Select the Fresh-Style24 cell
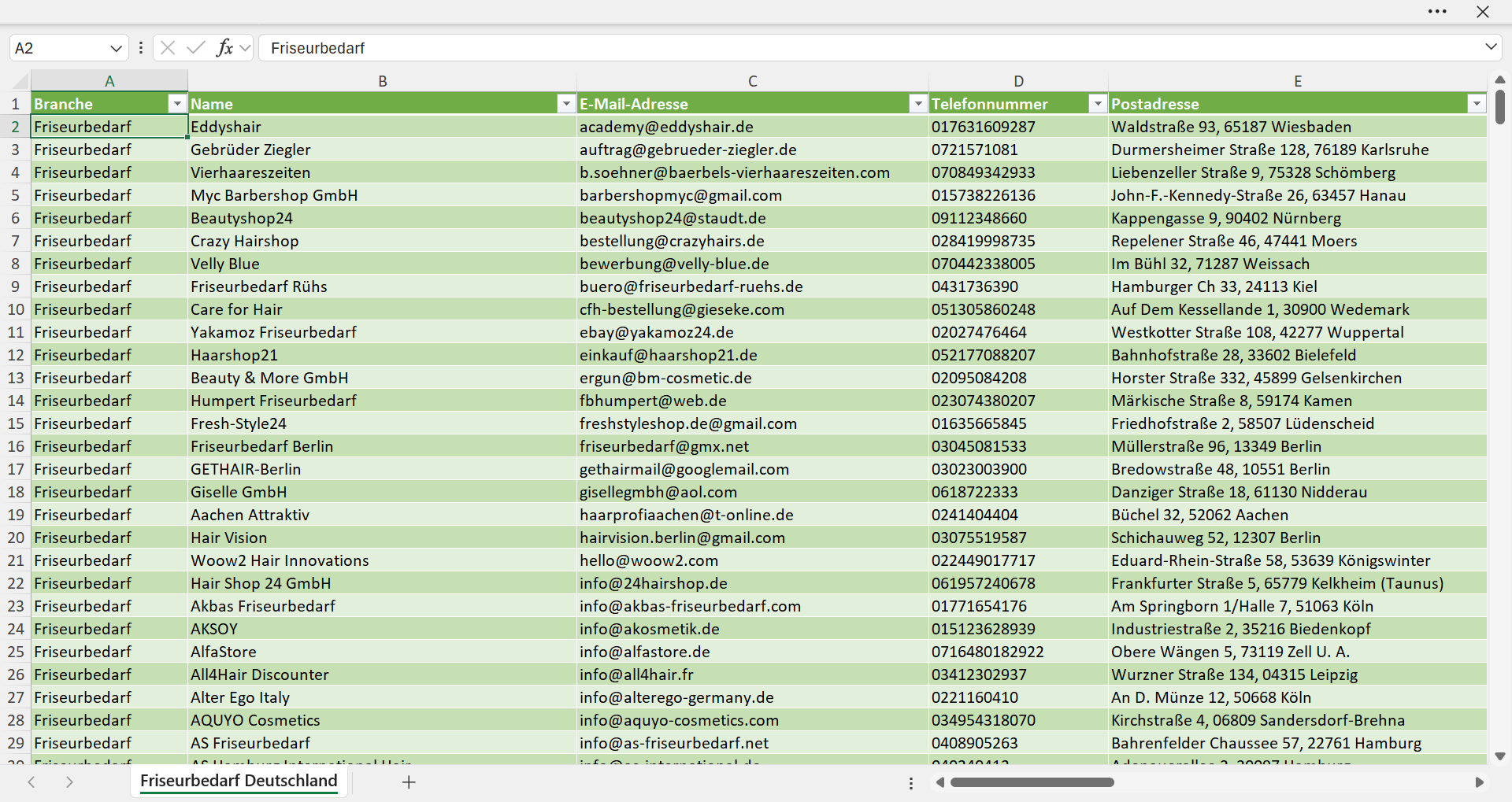 [383, 423]
